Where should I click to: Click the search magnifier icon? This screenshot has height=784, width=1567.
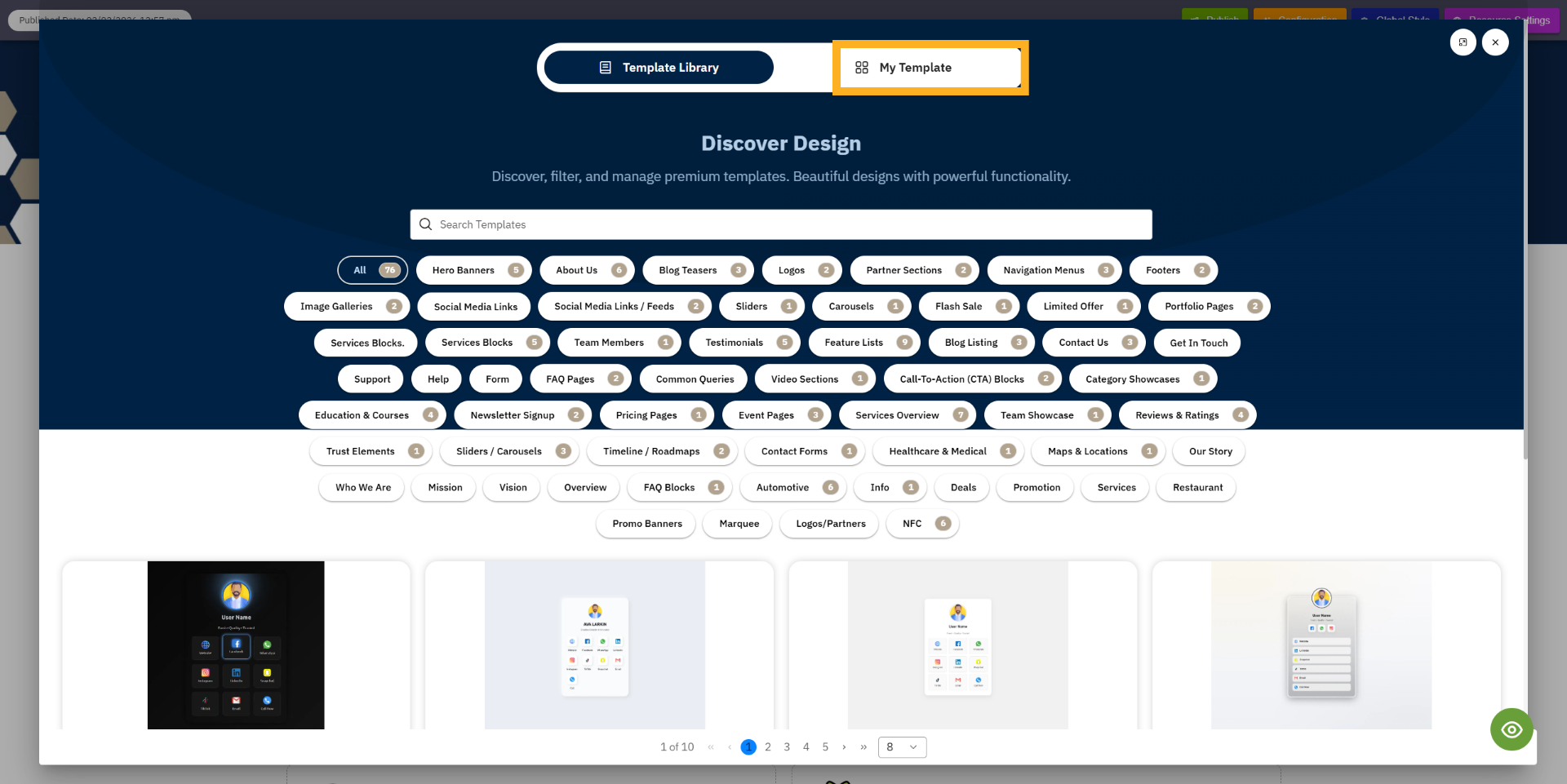[x=425, y=224]
